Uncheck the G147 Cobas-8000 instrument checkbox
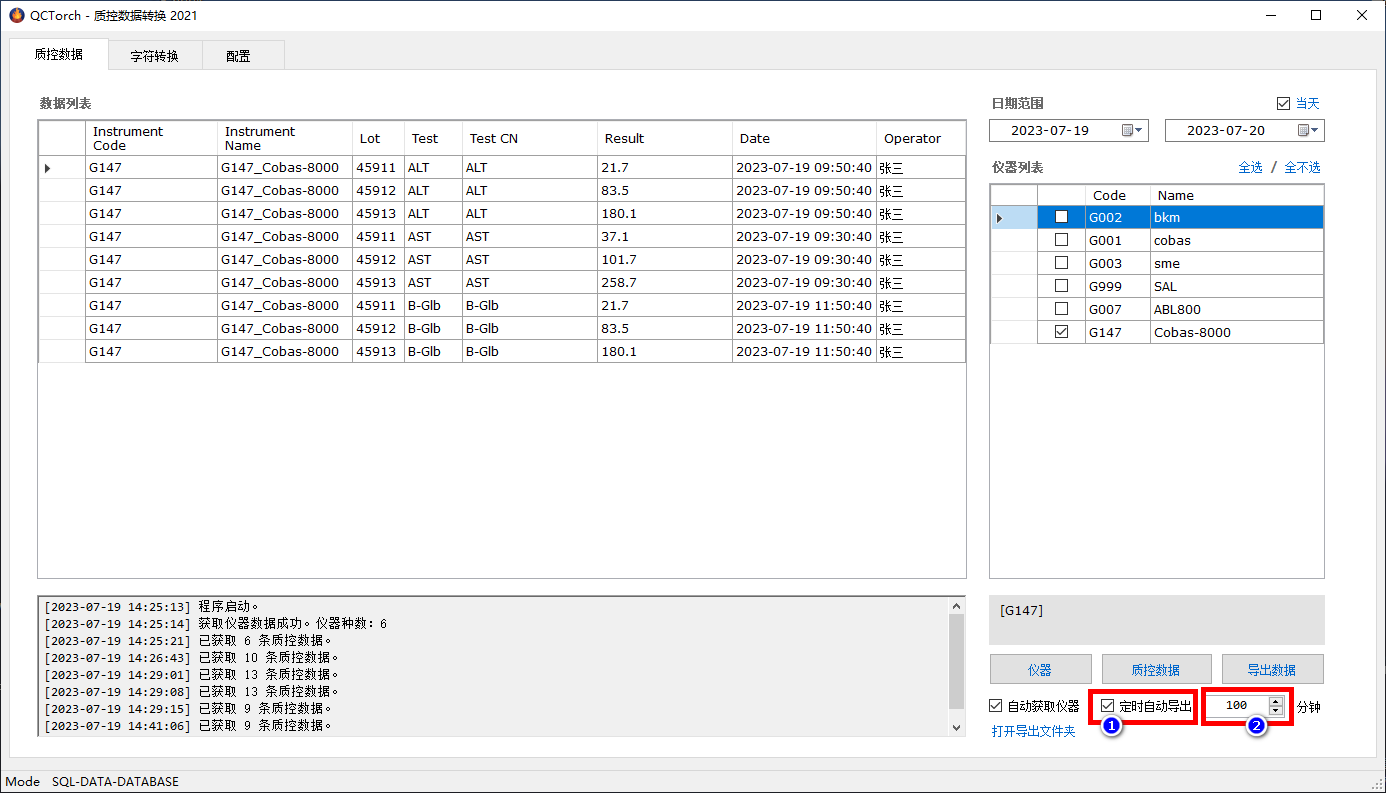Viewport: 1386px width, 793px height. (1062, 332)
